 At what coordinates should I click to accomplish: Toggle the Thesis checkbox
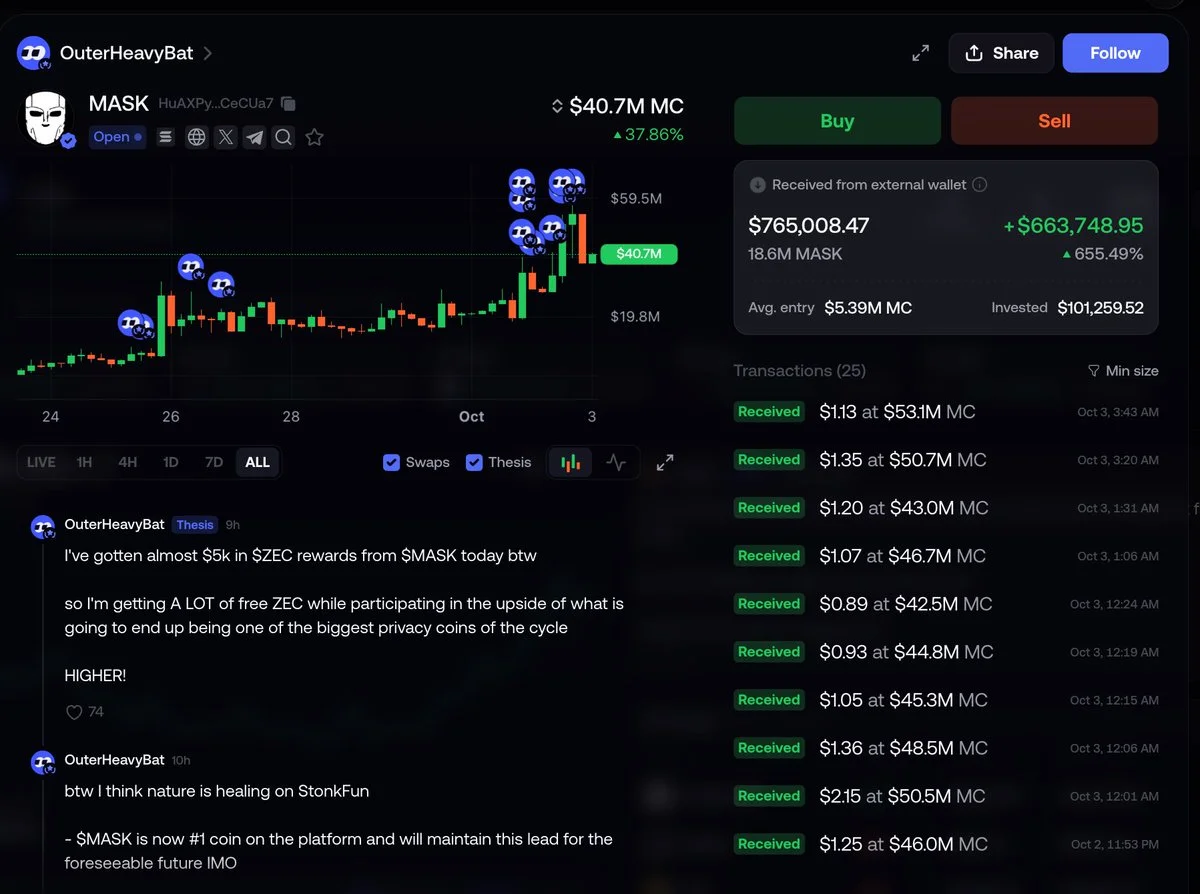click(x=475, y=462)
